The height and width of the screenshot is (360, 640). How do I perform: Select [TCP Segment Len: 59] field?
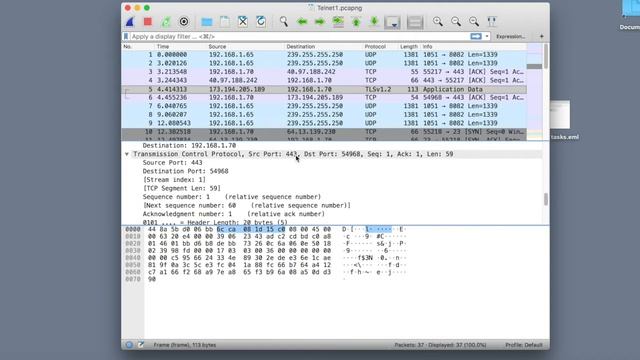pyautogui.click(x=182, y=189)
